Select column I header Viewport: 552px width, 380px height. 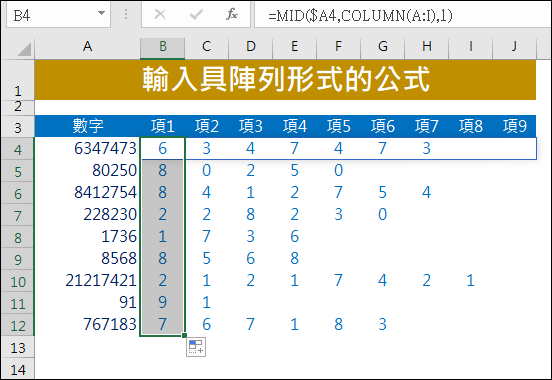coord(470,46)
